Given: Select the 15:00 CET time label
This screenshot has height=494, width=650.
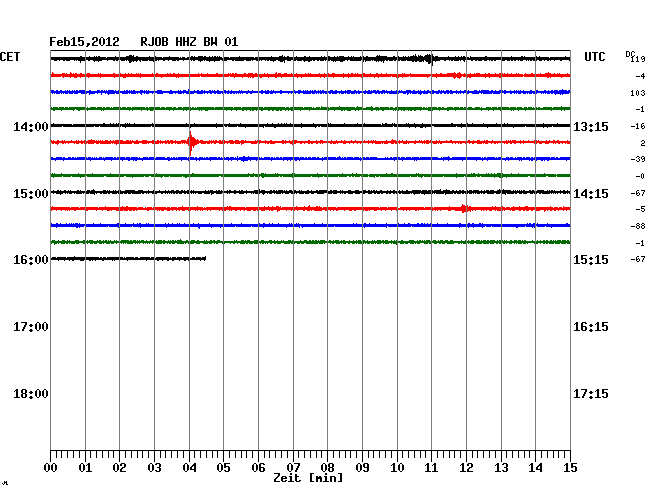Looking at the screenshot, I should coord(31,194).
